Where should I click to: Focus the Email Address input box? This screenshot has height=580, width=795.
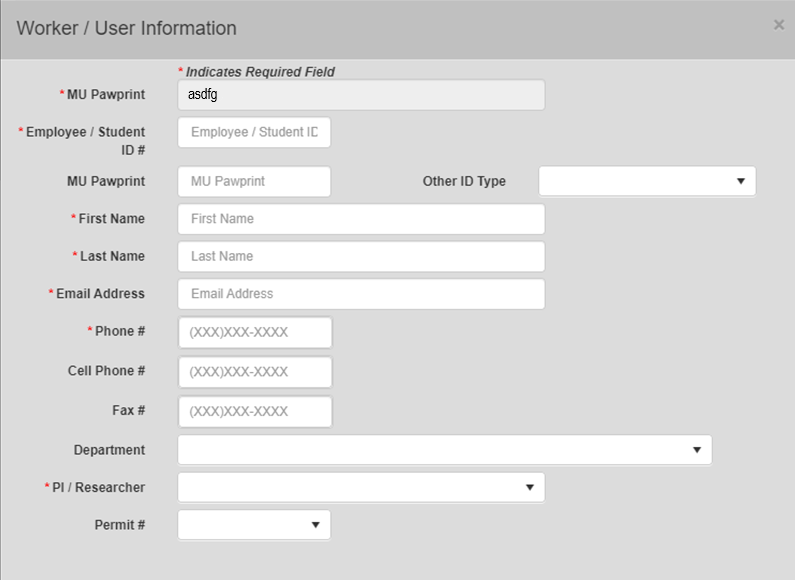(x=361, y=294)
